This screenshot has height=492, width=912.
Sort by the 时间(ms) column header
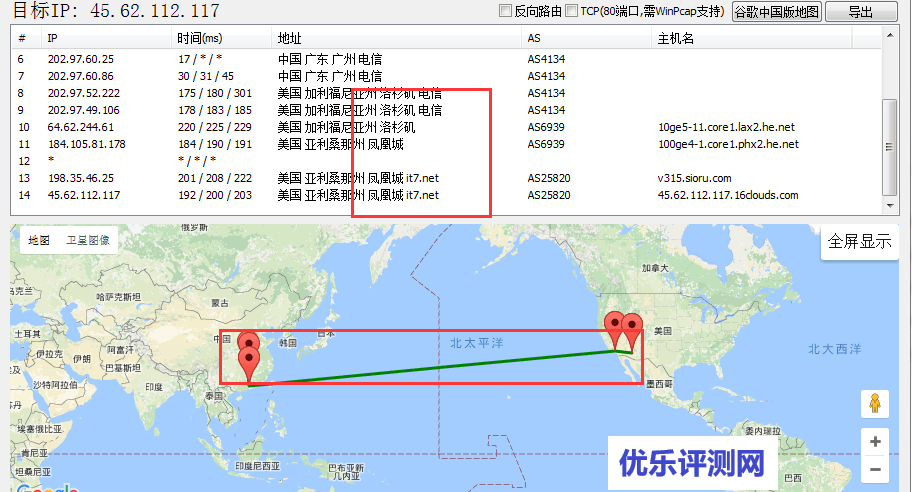[222, 38]
